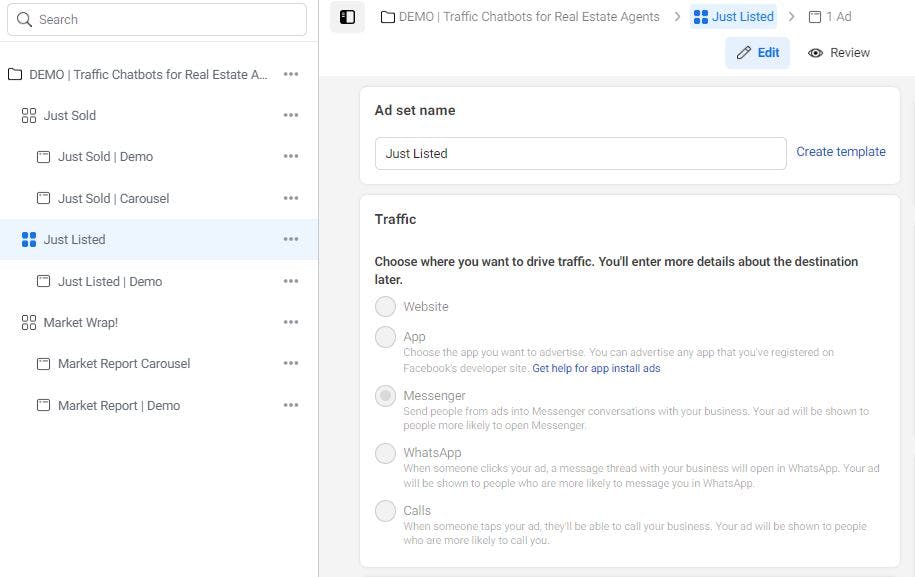Click the search magnifier icon

pyautogui.click(x=24, y=20)
